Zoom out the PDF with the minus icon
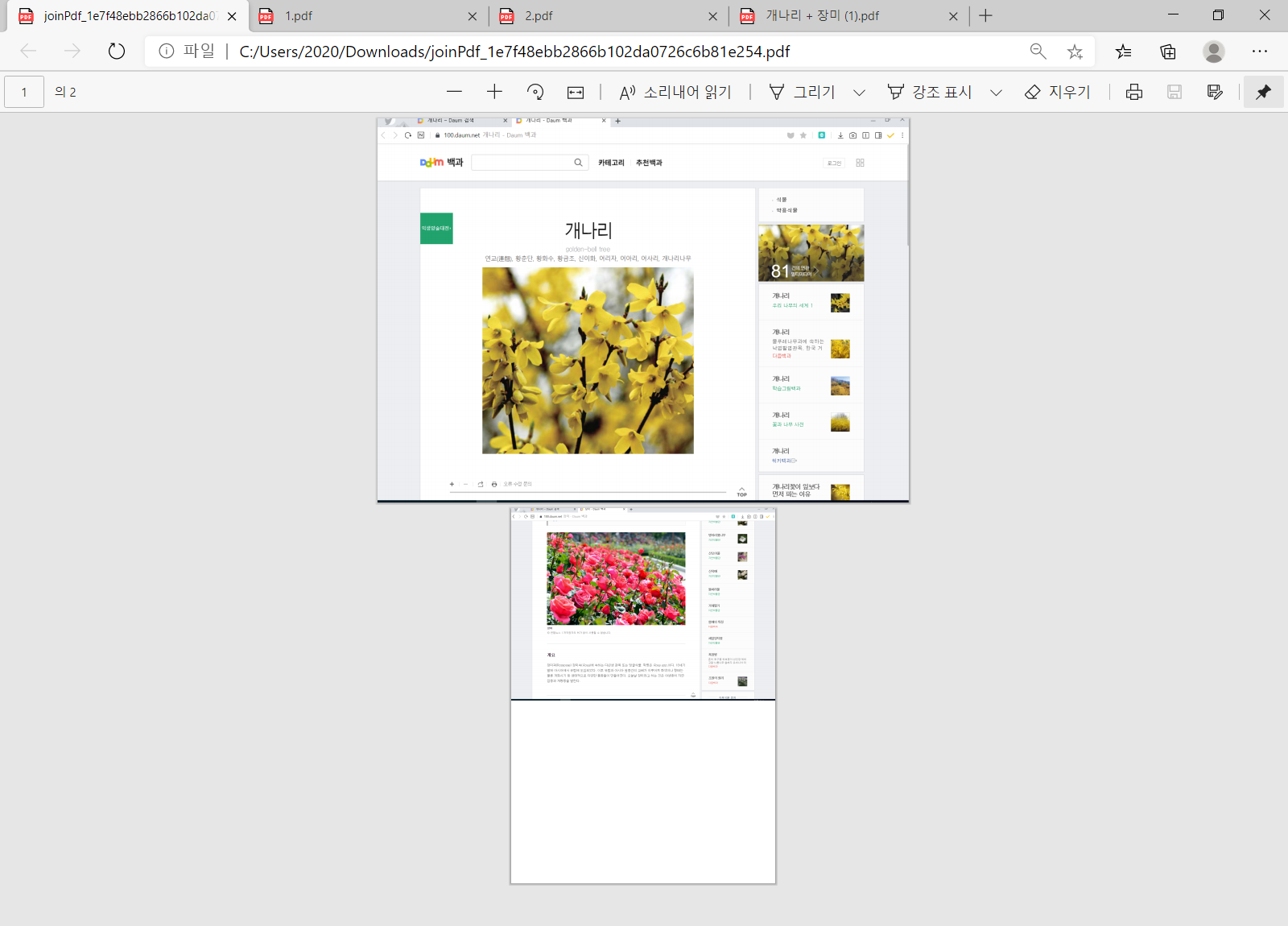Viewport: 1288px width, 926px height. point(455,93)
